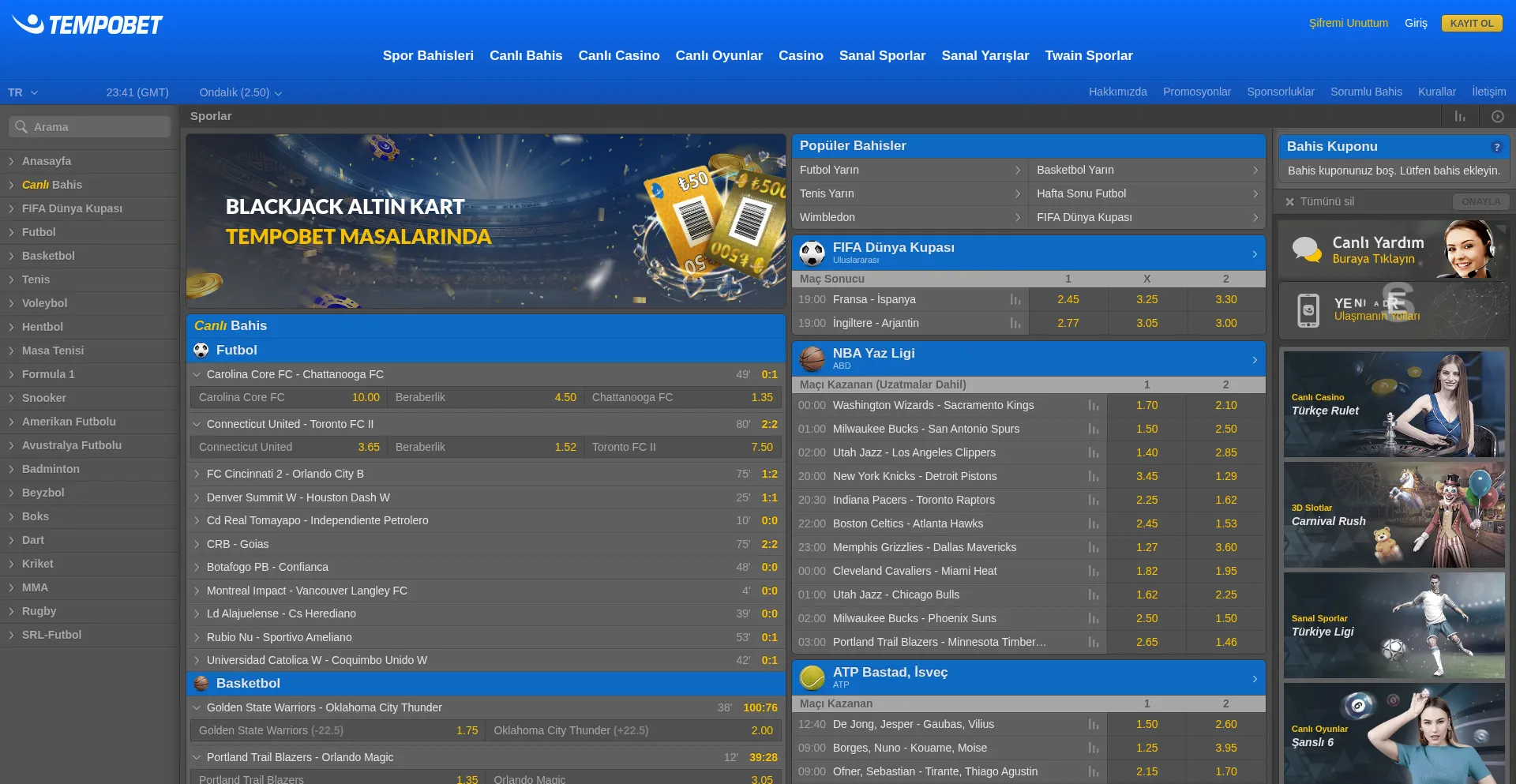This screenshot has width=1516, height=784.
Task: Expand the FIFA Dünya Kupası section arrow
Action: [x=1255, y=254]
